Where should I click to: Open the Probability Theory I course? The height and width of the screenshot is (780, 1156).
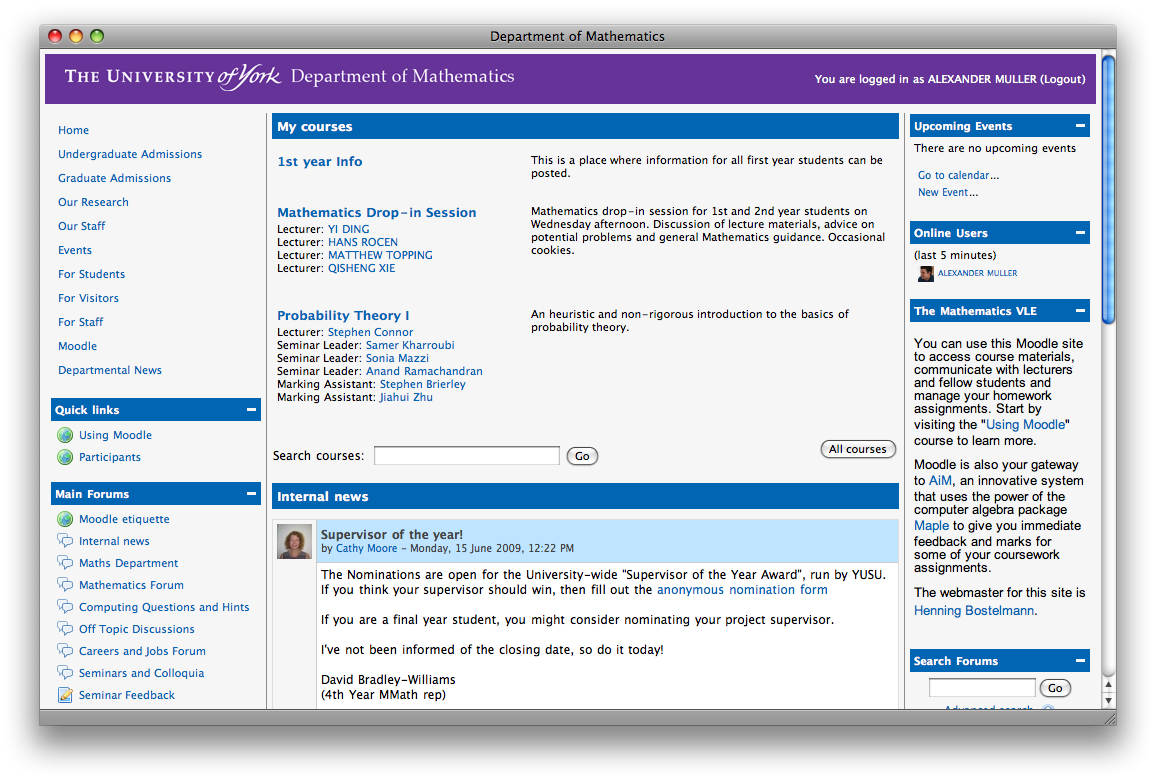click(x=343, y=315)
